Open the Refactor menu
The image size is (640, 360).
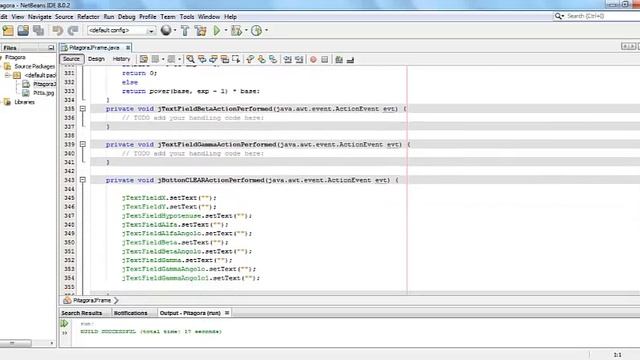click(x=88, y=17)
